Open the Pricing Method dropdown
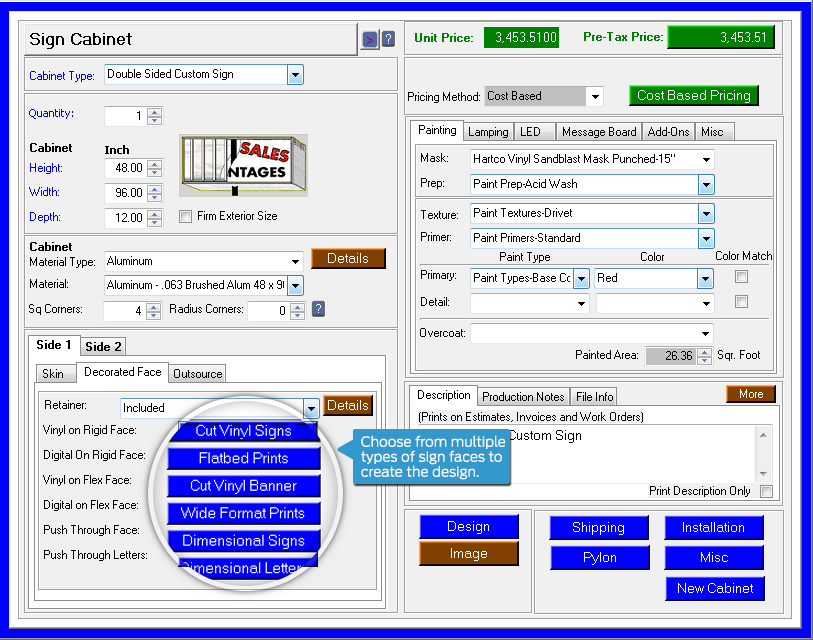Viewport: 813px width, 640px height. point(595,96)
